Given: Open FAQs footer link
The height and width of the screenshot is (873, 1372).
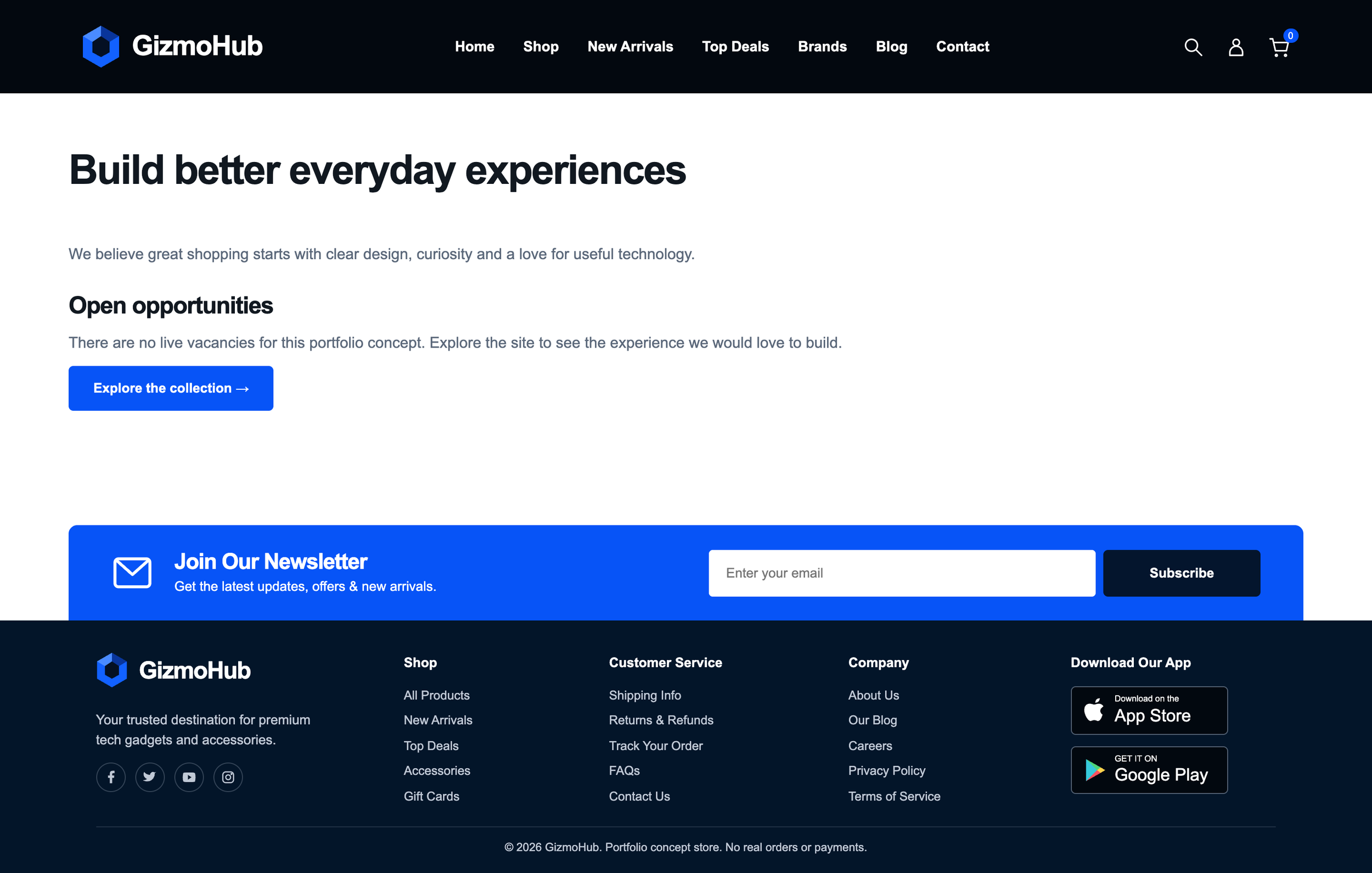Looking at the screenshot, I should click(x=624, y=771).
